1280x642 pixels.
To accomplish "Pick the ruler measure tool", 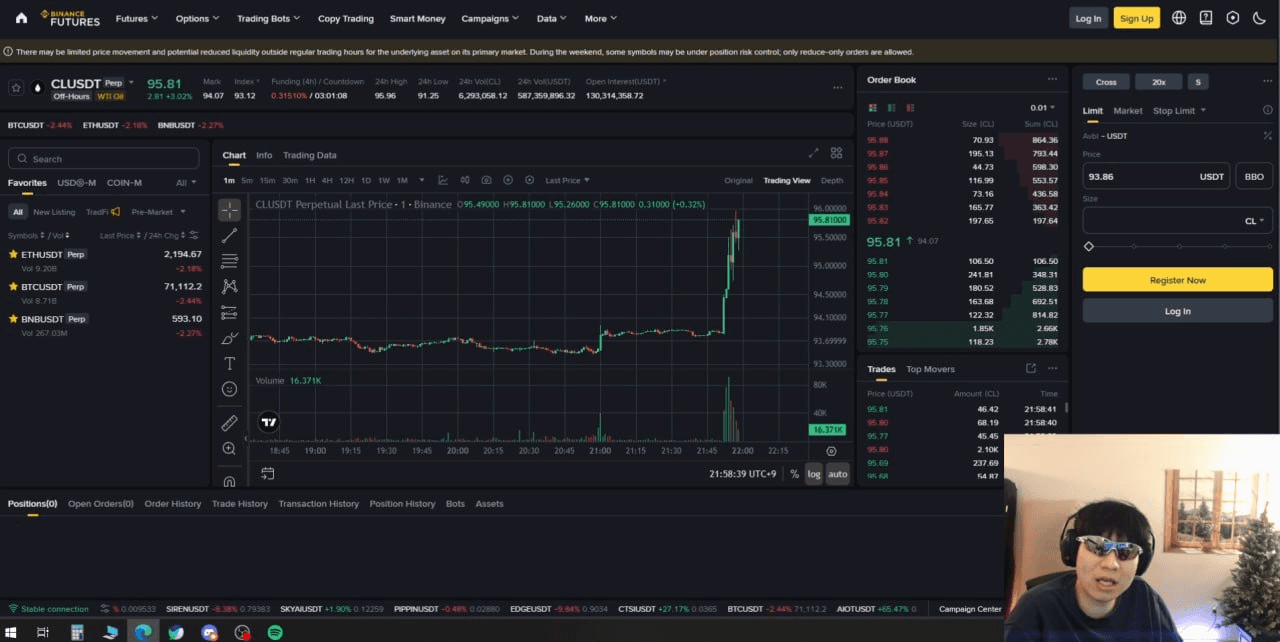I will [229, 423].
